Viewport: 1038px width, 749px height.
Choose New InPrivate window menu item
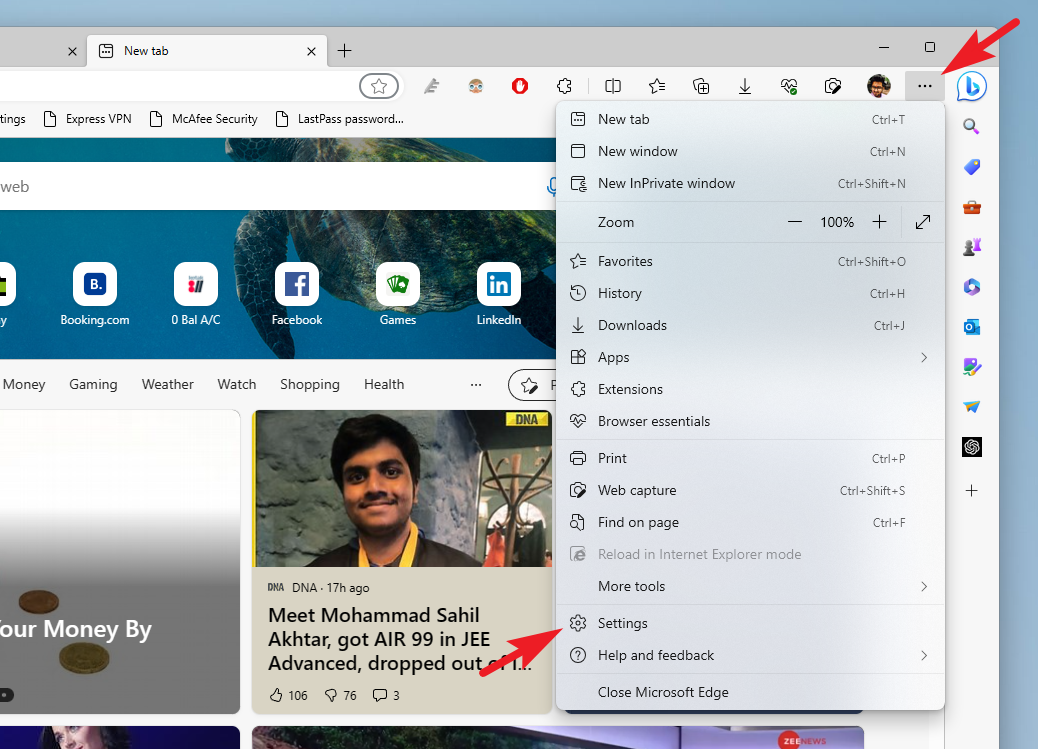click(666, 183)
